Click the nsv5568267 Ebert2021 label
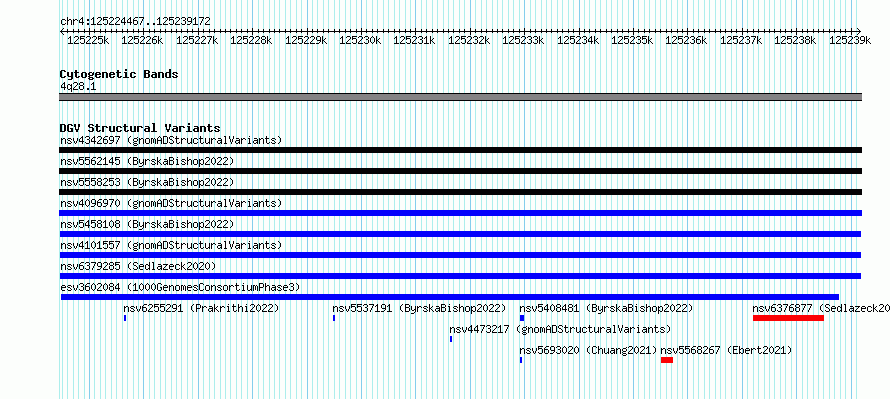This screenshot has width=890, height=399. 725,350
